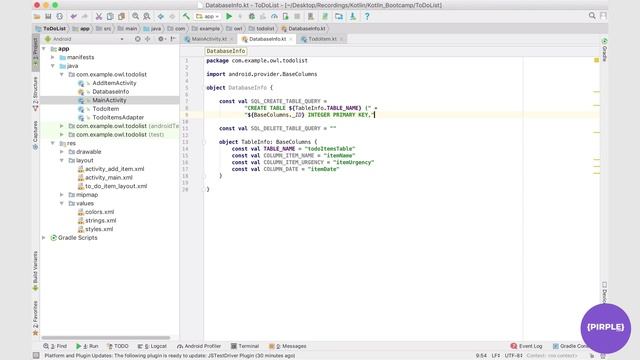The height and width of the screenshot is (360, 640).
Task: Attach debugger to Android process icon
Action: click(x=286, y=16)
